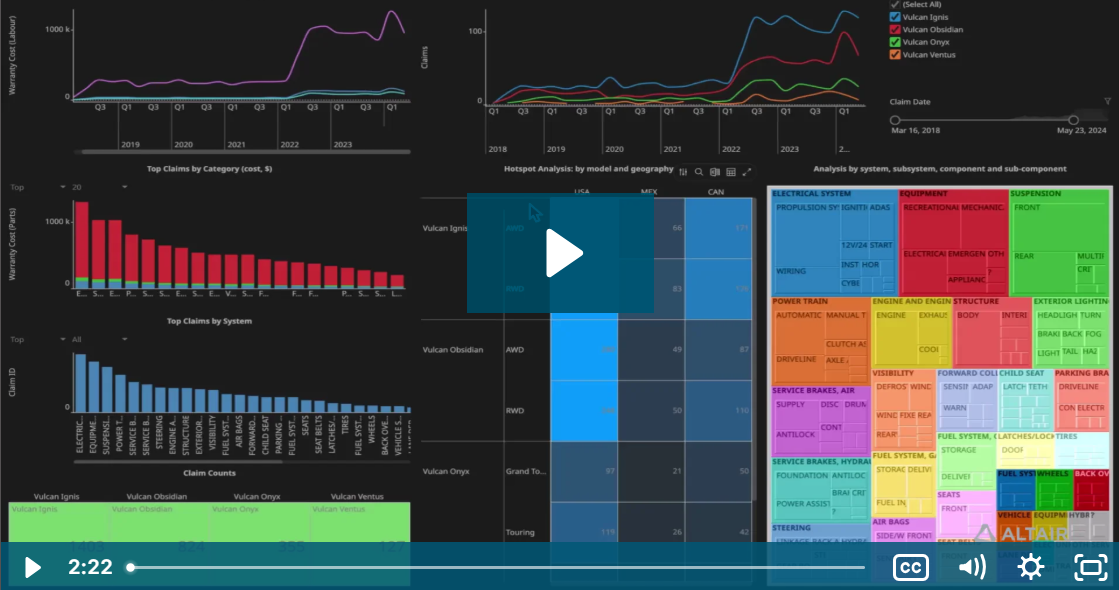The image size is (1119, 590).
Task: Turn on closed captions
Action: click(911, 567)
